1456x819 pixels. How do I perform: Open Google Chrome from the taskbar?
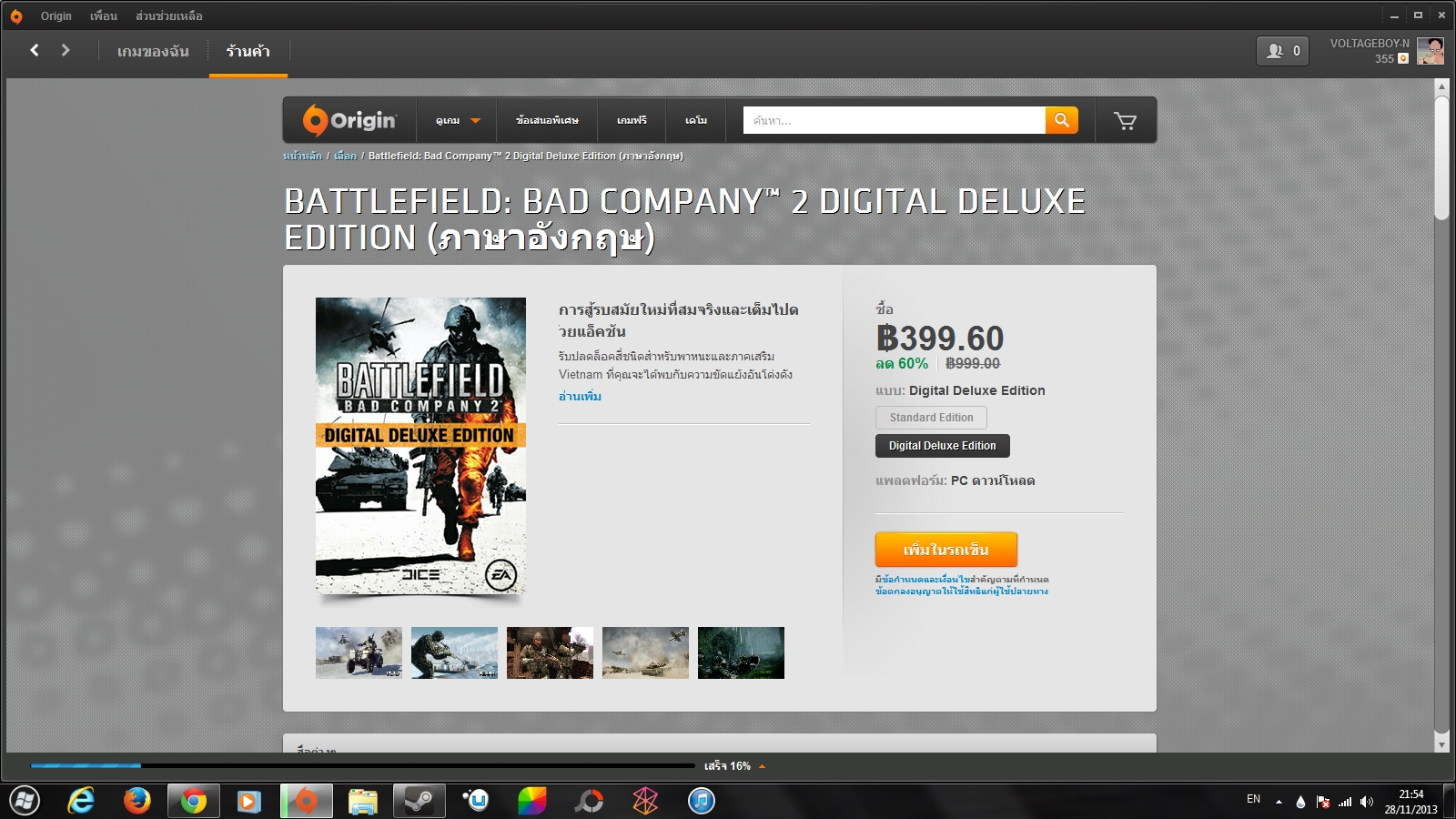[193, 801]
